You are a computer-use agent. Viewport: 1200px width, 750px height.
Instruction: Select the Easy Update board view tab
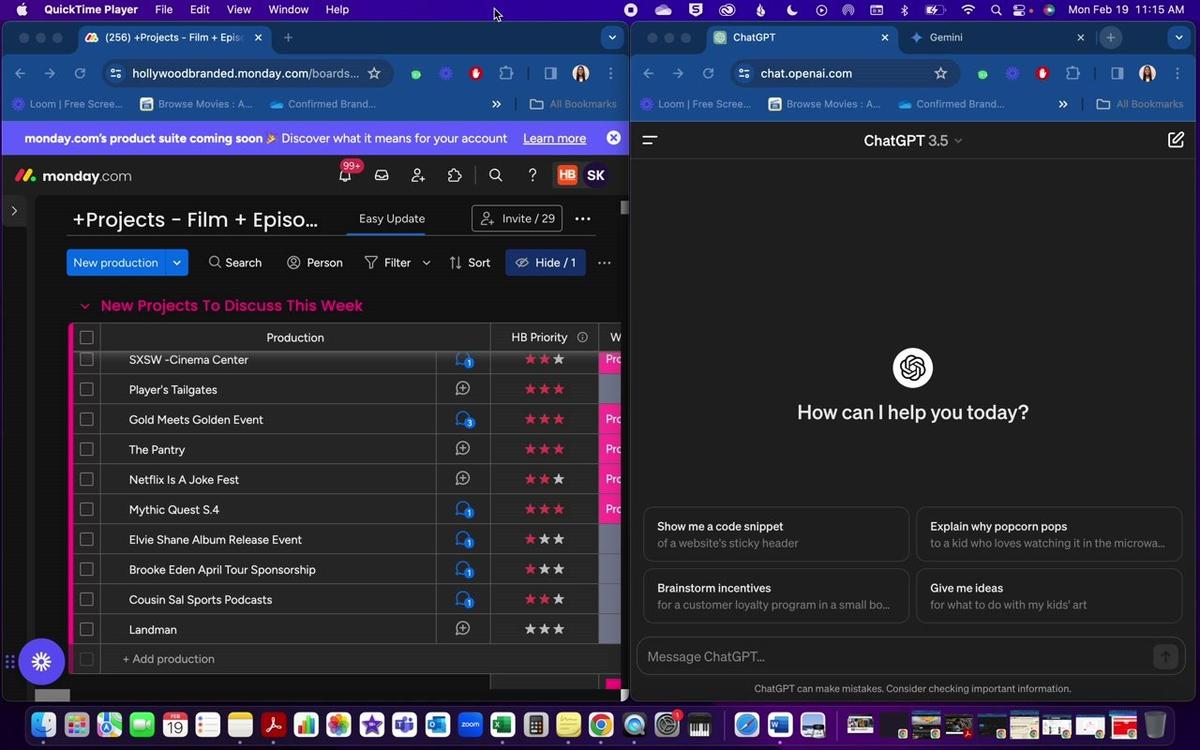point(392,218)
